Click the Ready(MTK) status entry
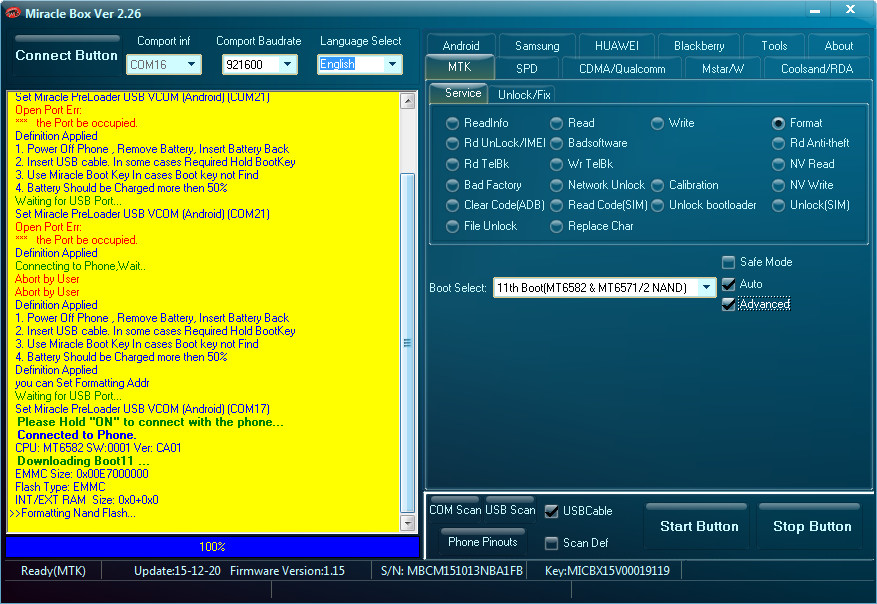877x604 pixels. 53,571
